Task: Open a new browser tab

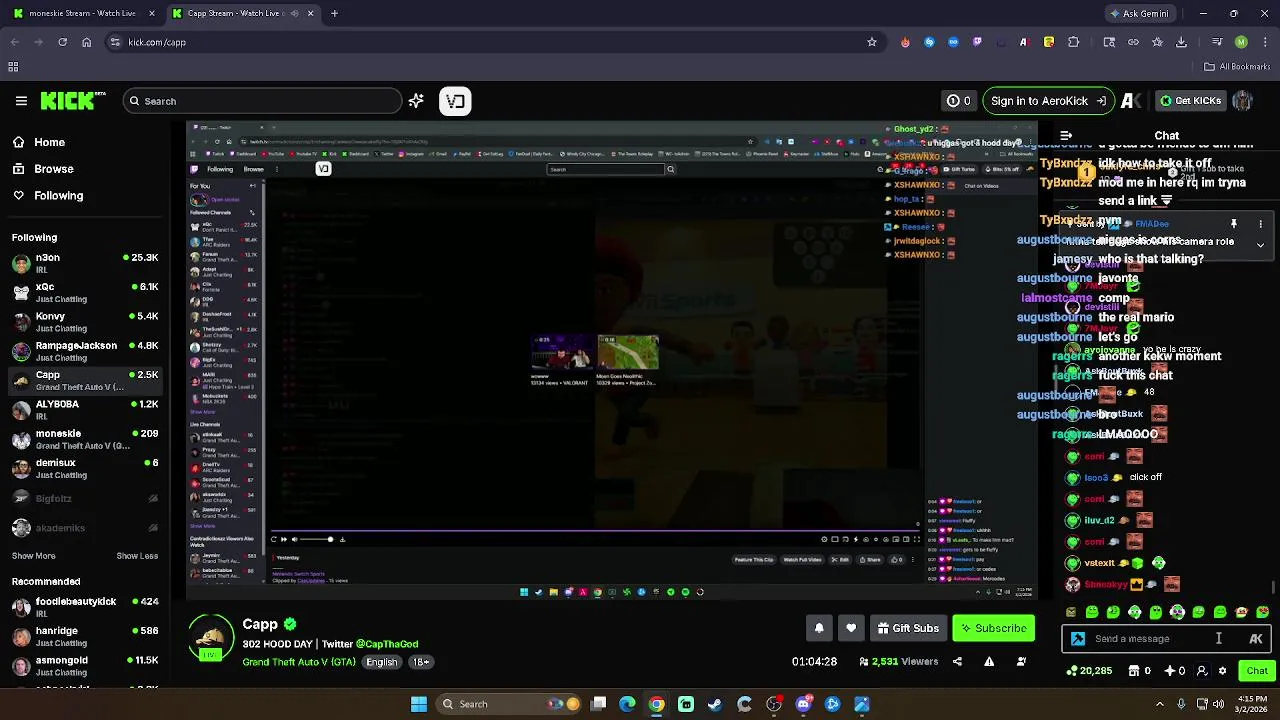Action: tap(334, 13)
